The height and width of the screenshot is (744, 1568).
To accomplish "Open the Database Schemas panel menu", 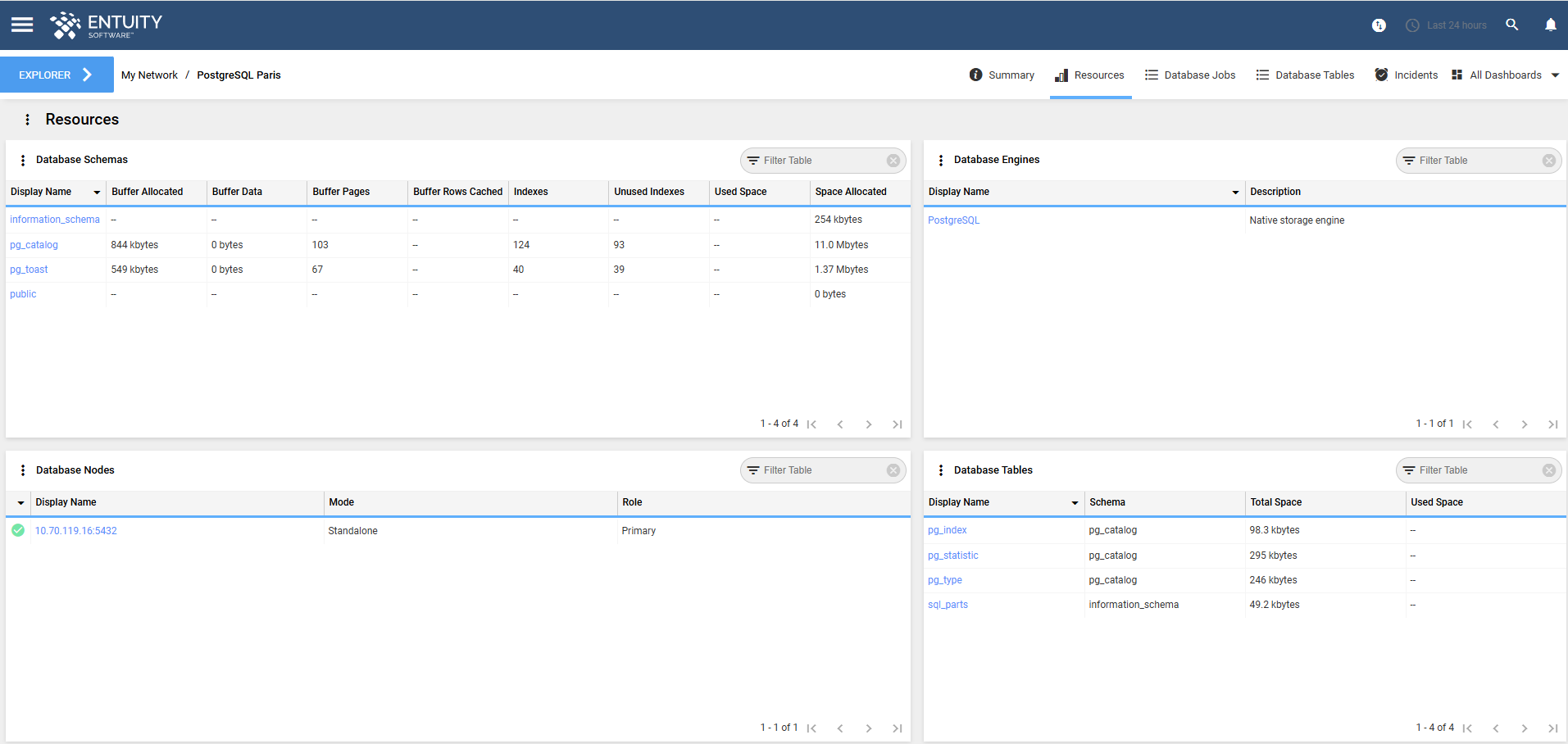I will point(23,161).
